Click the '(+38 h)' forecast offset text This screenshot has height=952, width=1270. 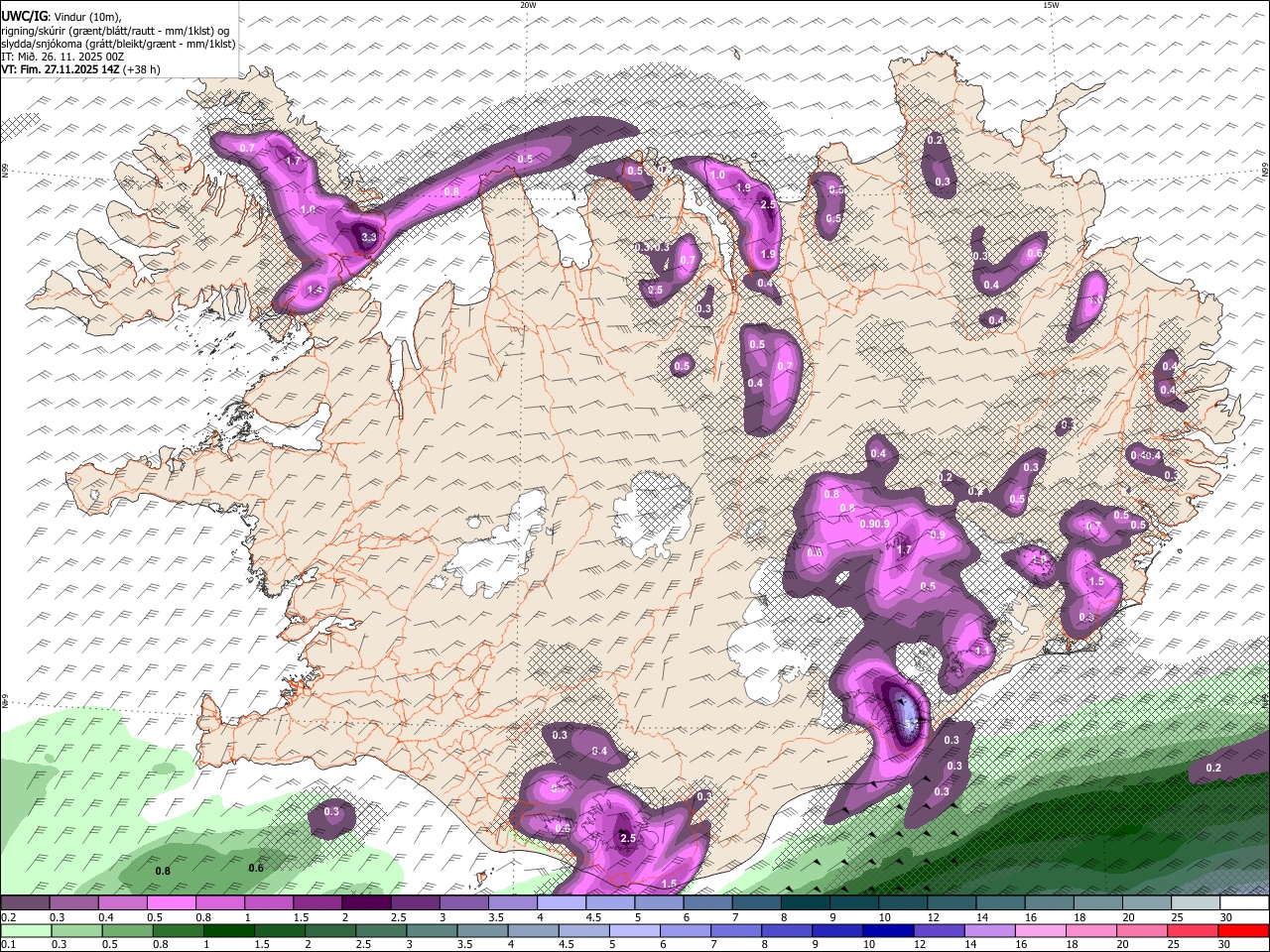coord(142,69)
